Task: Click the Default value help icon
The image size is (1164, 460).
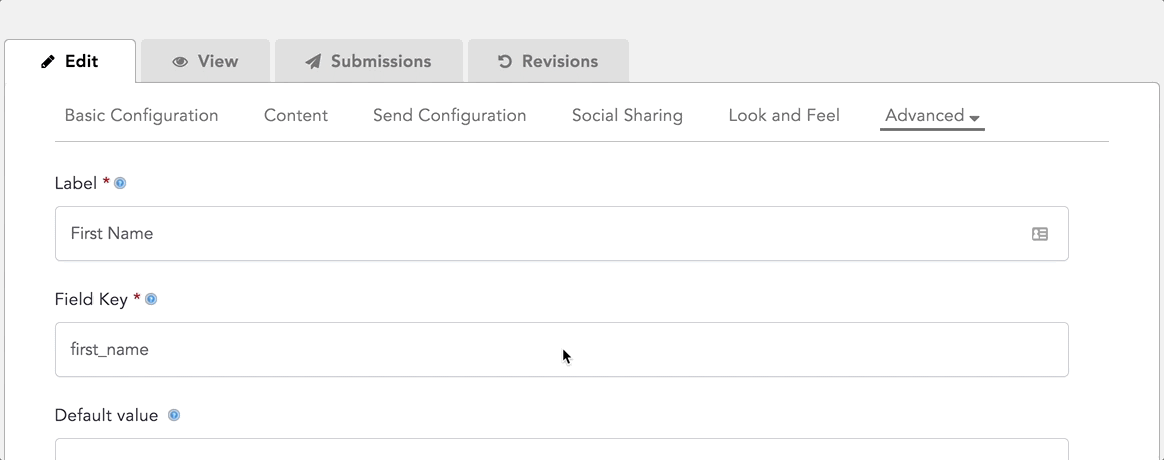Action: click(x=174, y=415)
